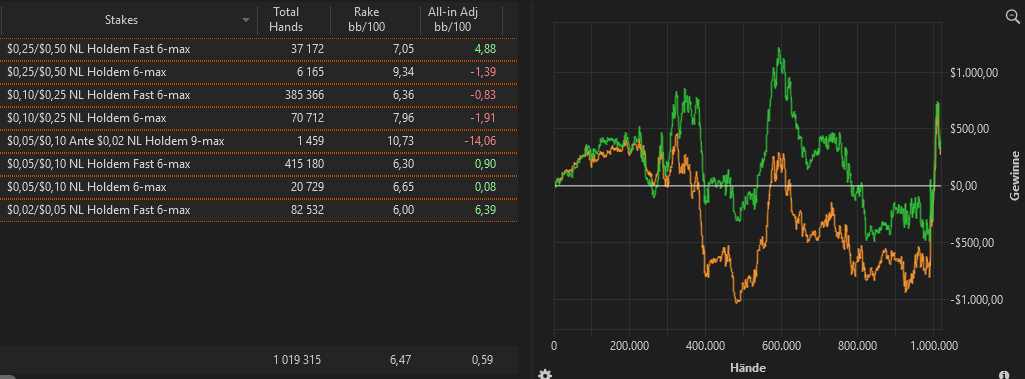1025x379 pixels.
Task: Click the total hands summary value 1 019 315
Action: click(x=297, y=359)
